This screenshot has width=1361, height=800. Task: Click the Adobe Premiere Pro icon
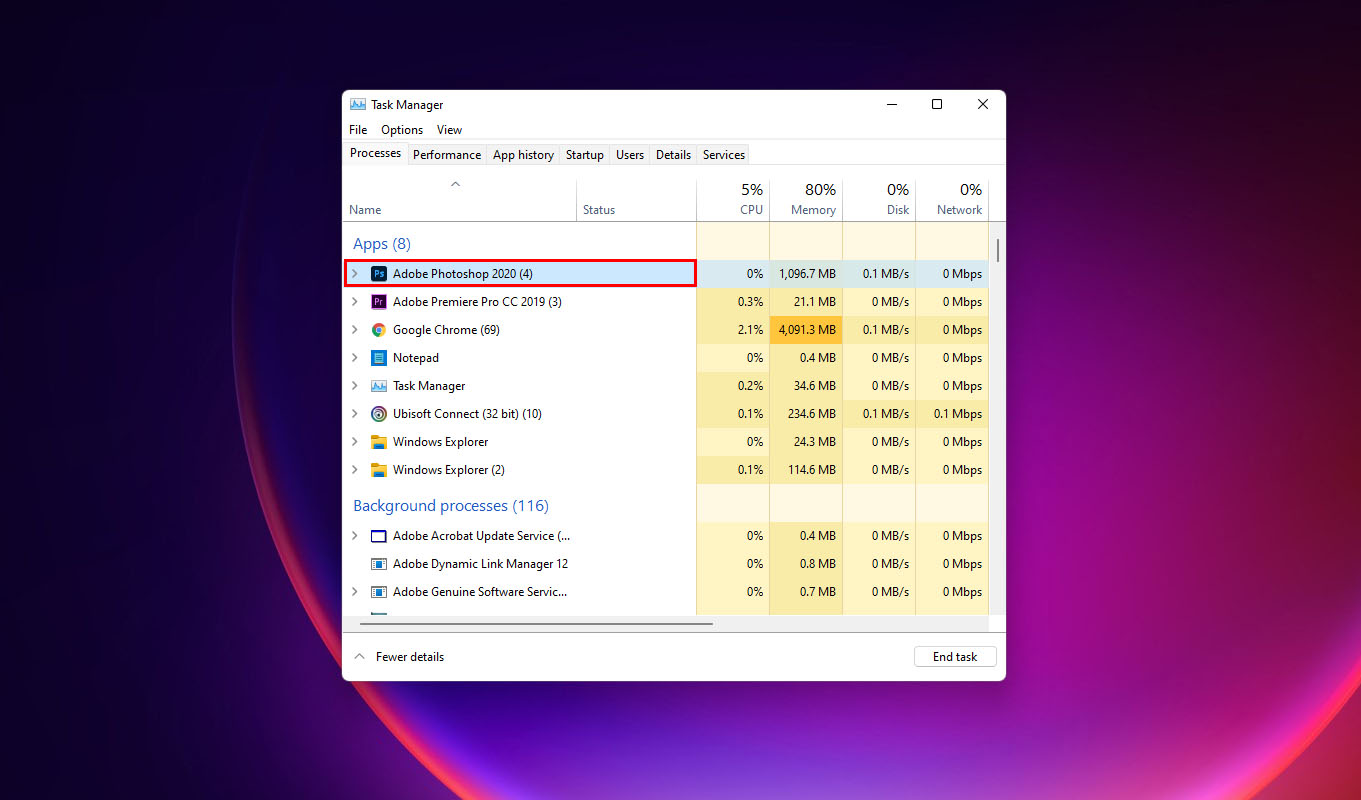click(x=379, y=301)
